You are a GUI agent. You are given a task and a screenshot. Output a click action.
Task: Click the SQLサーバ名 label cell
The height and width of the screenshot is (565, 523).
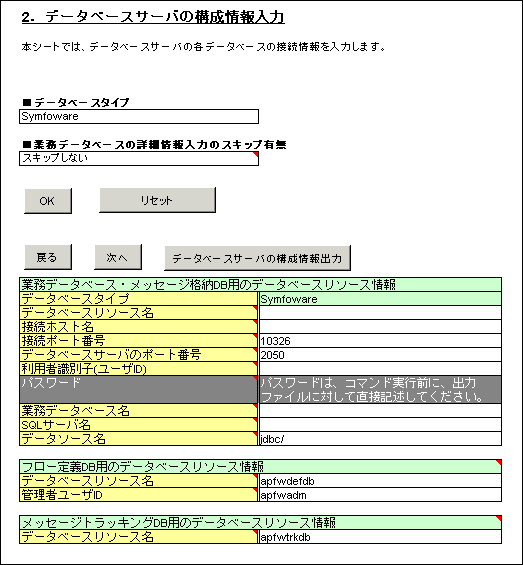[139, 425]
